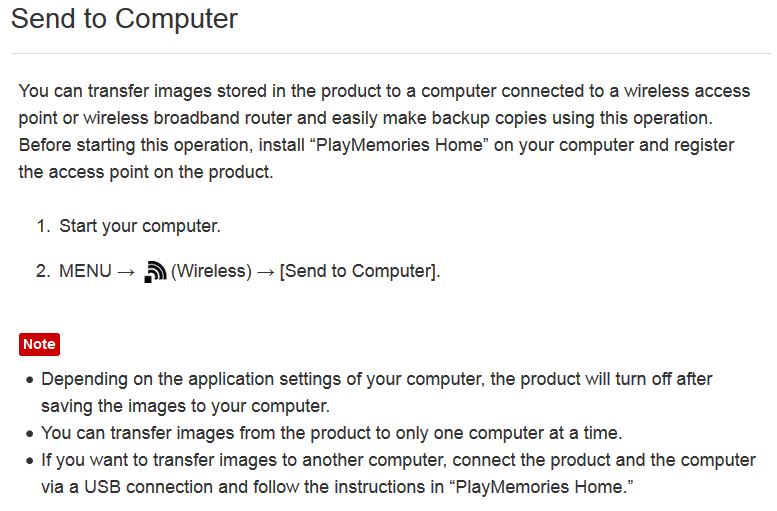Click the bullet point of the third note
Viewport: 777px width, 511px height.
[30, 461]
